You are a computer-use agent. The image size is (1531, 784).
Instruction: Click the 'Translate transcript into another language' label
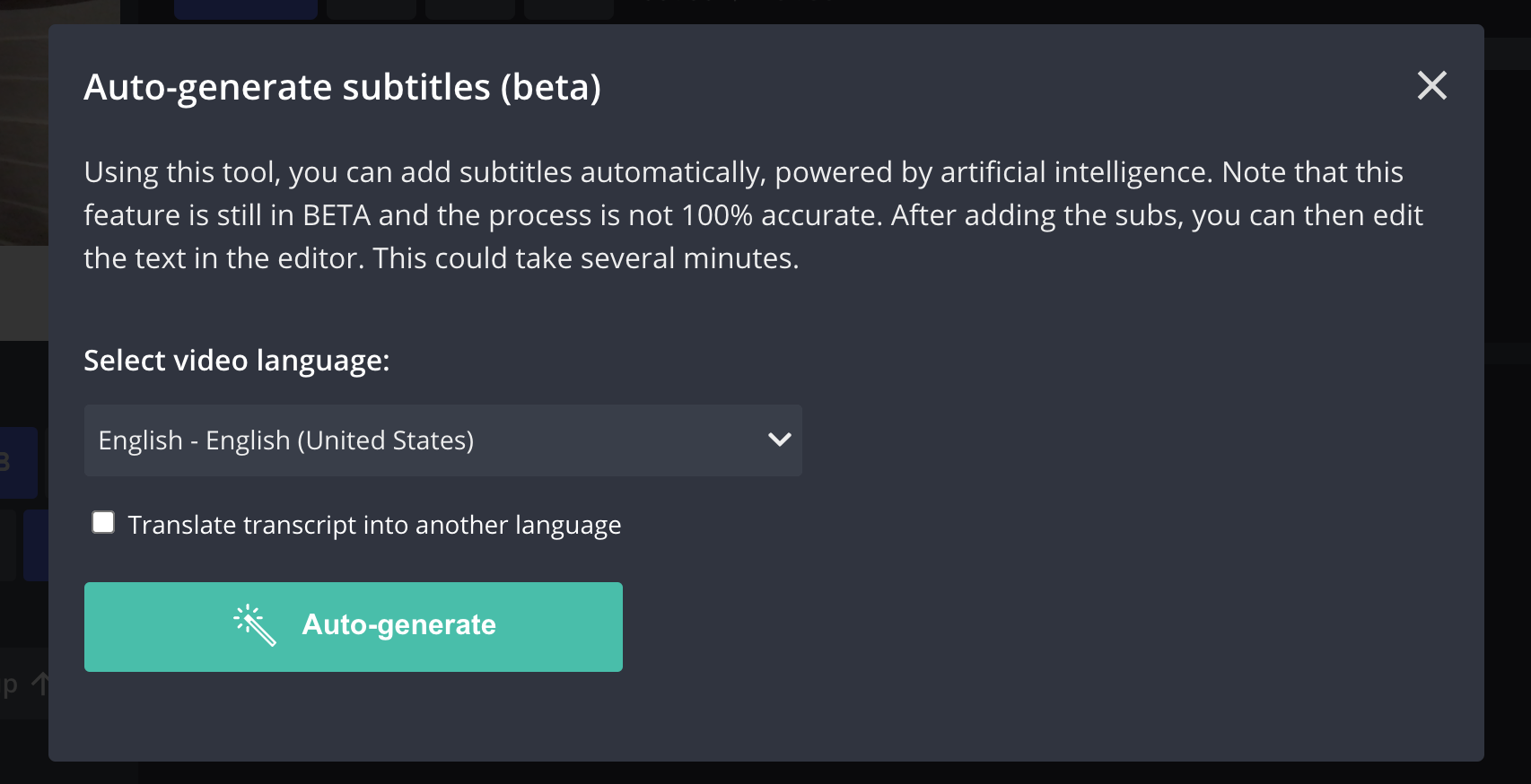(x=374, y=525)
